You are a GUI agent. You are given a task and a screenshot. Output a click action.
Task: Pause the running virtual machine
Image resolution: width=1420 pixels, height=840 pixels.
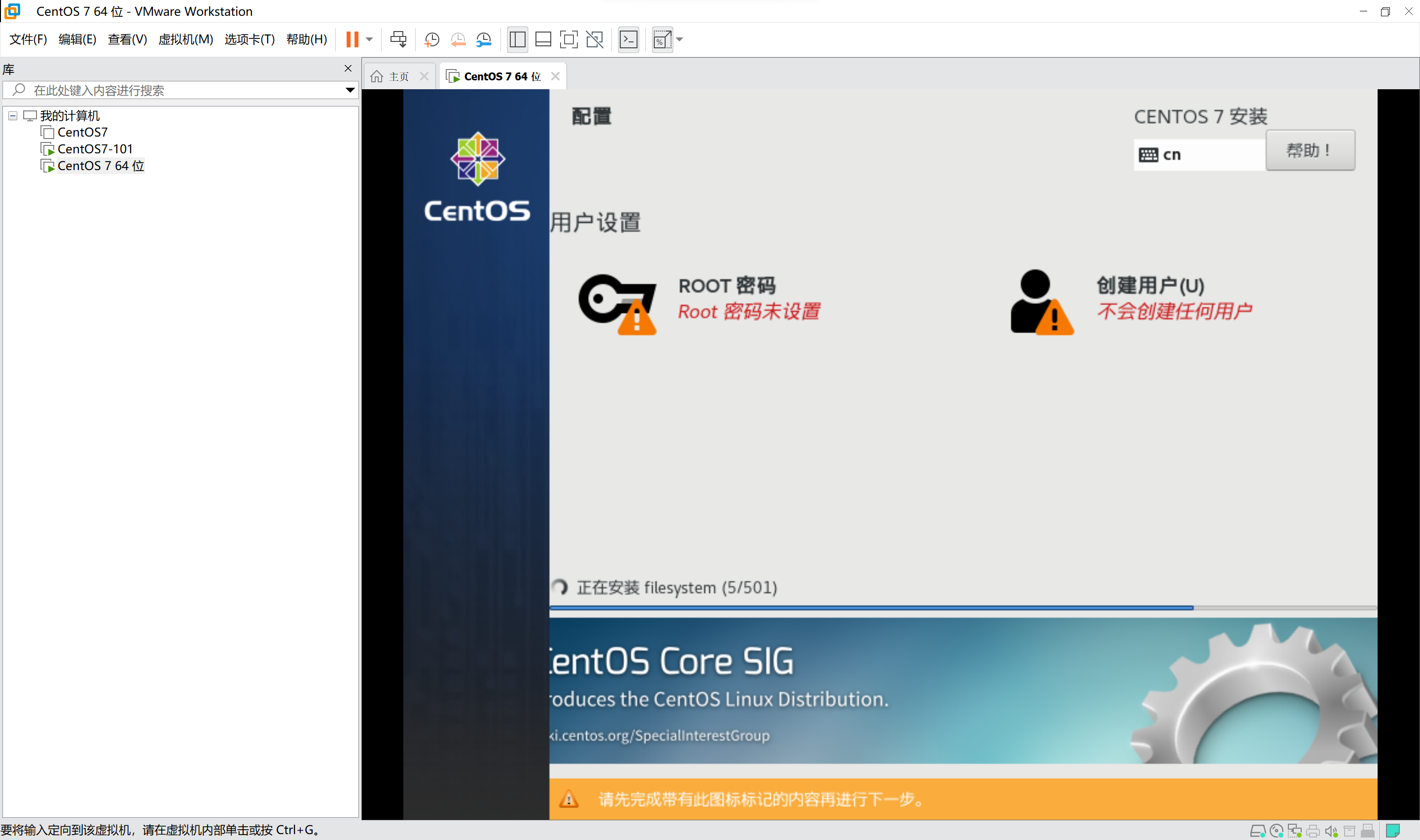[x=353, y=39]
